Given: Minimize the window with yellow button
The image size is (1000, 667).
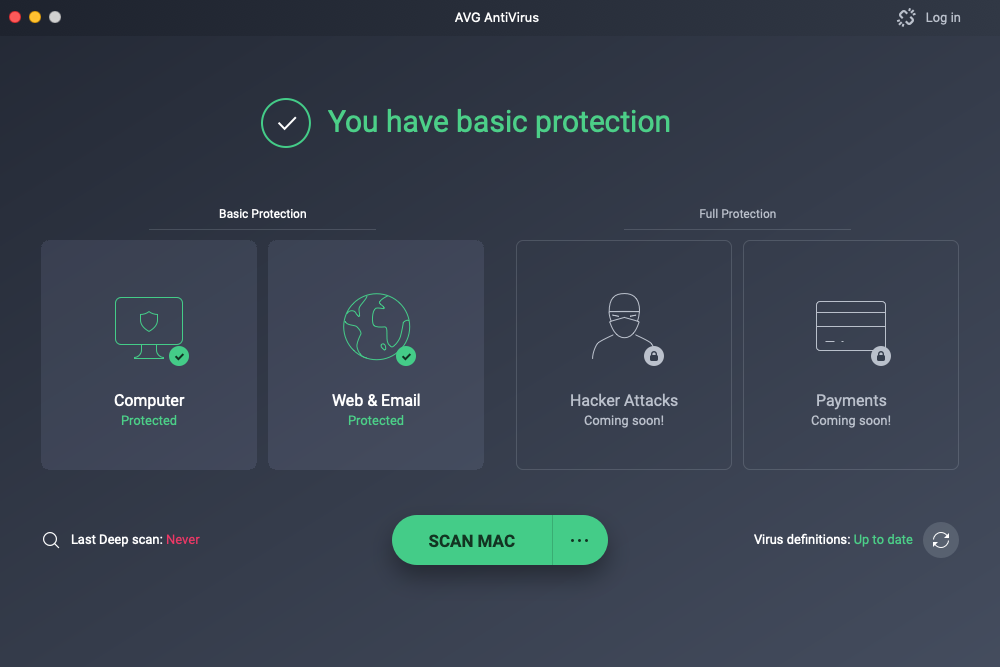Looking at the screenshot, I should [x=35, y=17].
